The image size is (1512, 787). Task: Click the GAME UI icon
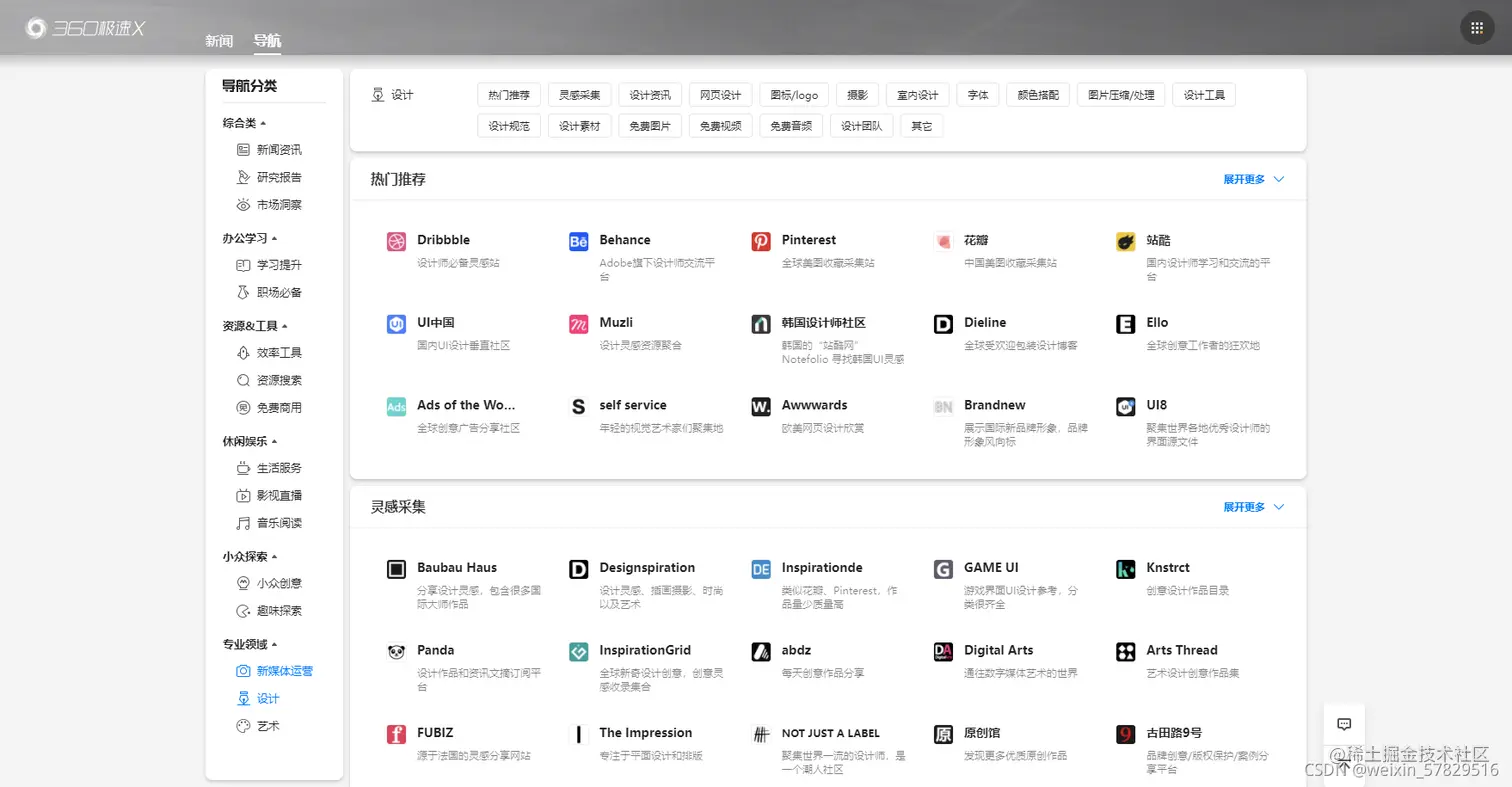pyautogui.click(x=943, y=569)
